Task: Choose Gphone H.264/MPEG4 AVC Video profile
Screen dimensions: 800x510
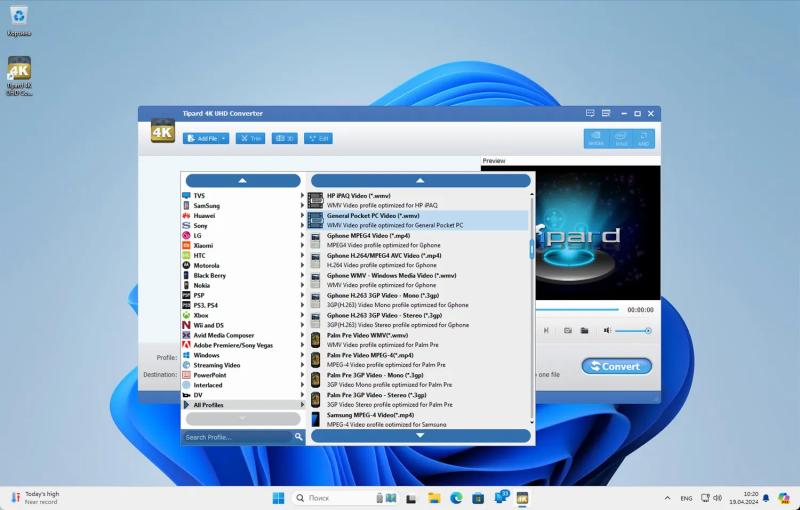Action: (417, 260)
